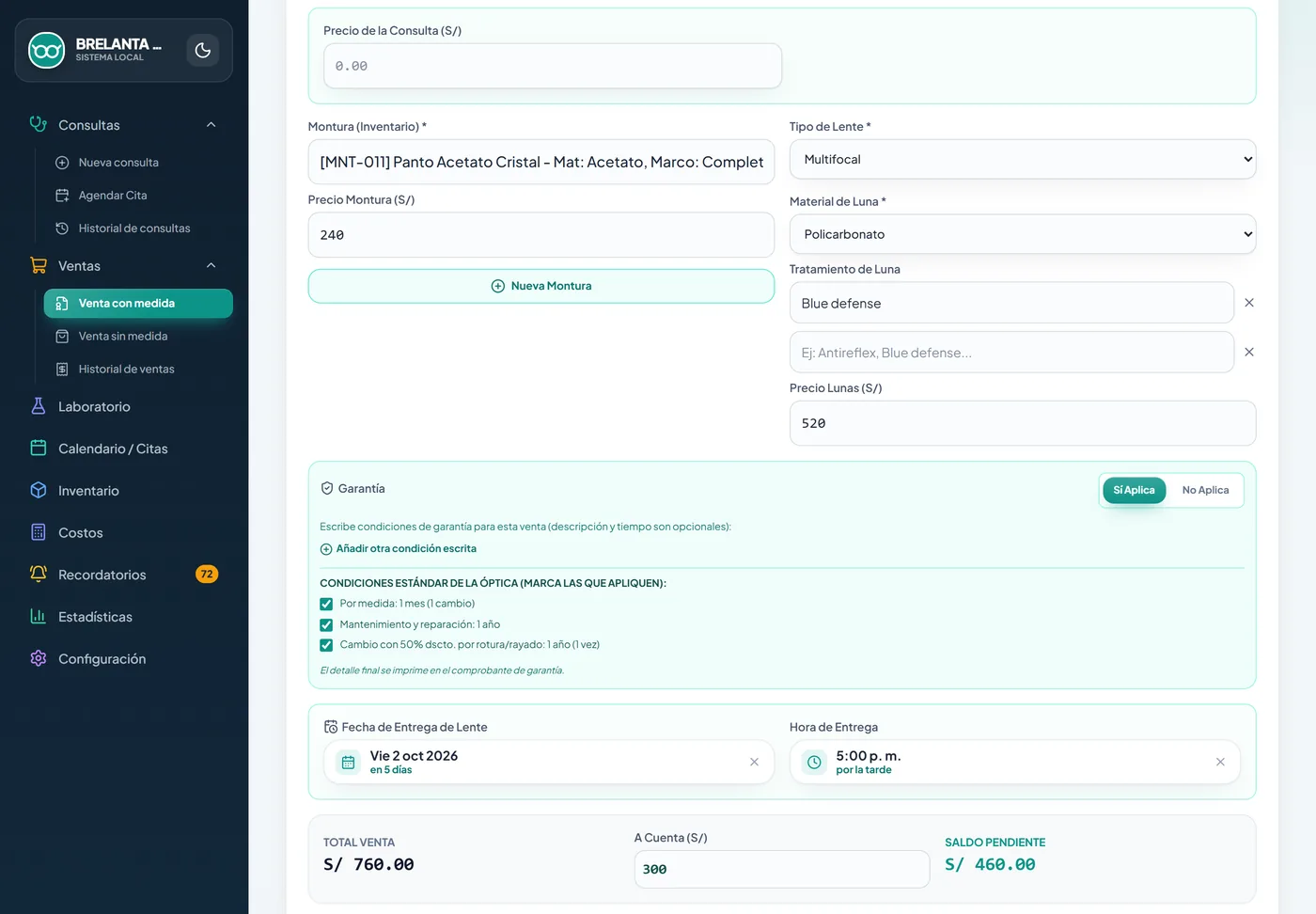Image resolution: width=1316 pixels, height=914 pixels.
Task: Open the delivery time clock icon
Action: tap(814, 763)
